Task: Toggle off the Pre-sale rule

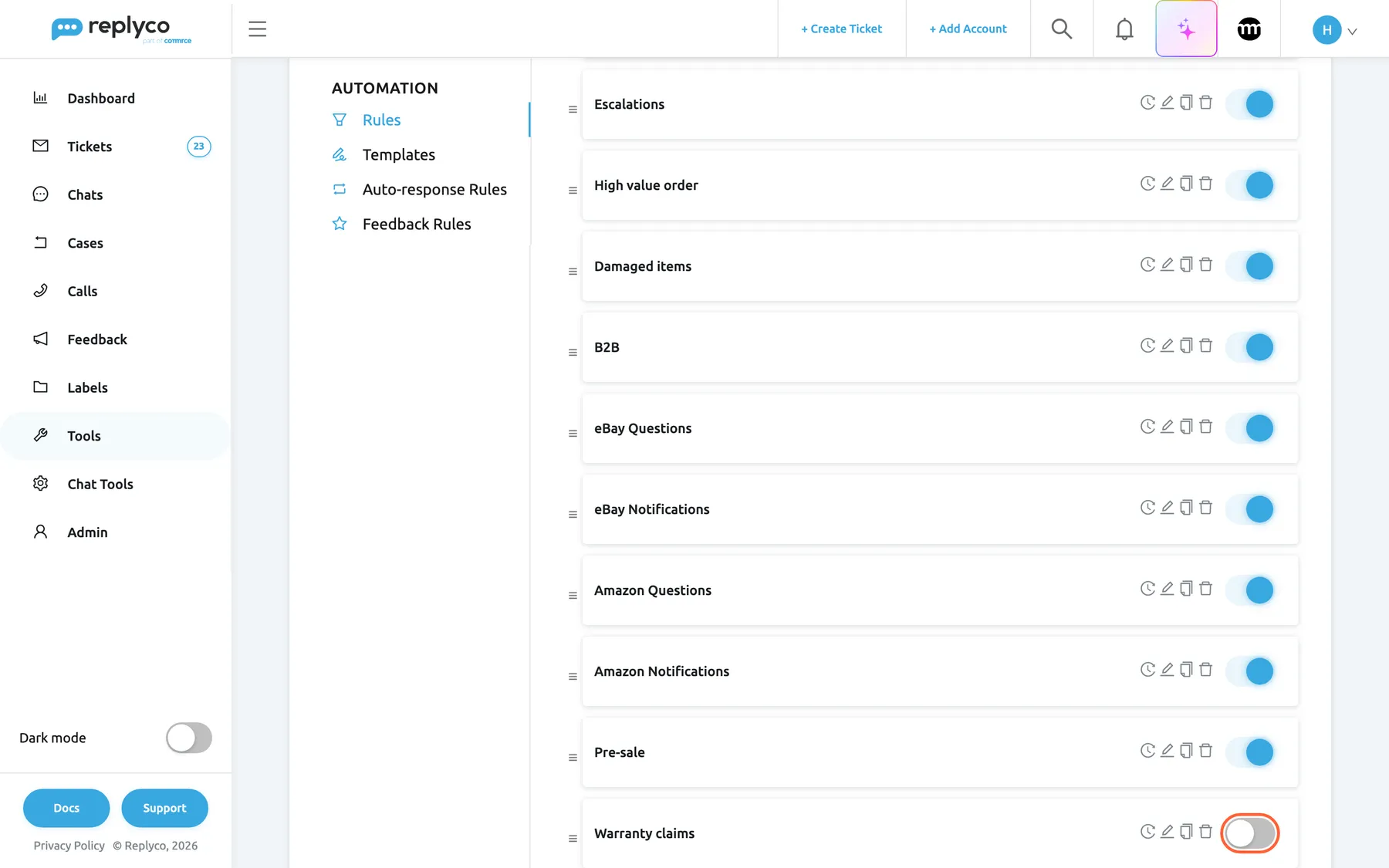Action: [1250, 752]
